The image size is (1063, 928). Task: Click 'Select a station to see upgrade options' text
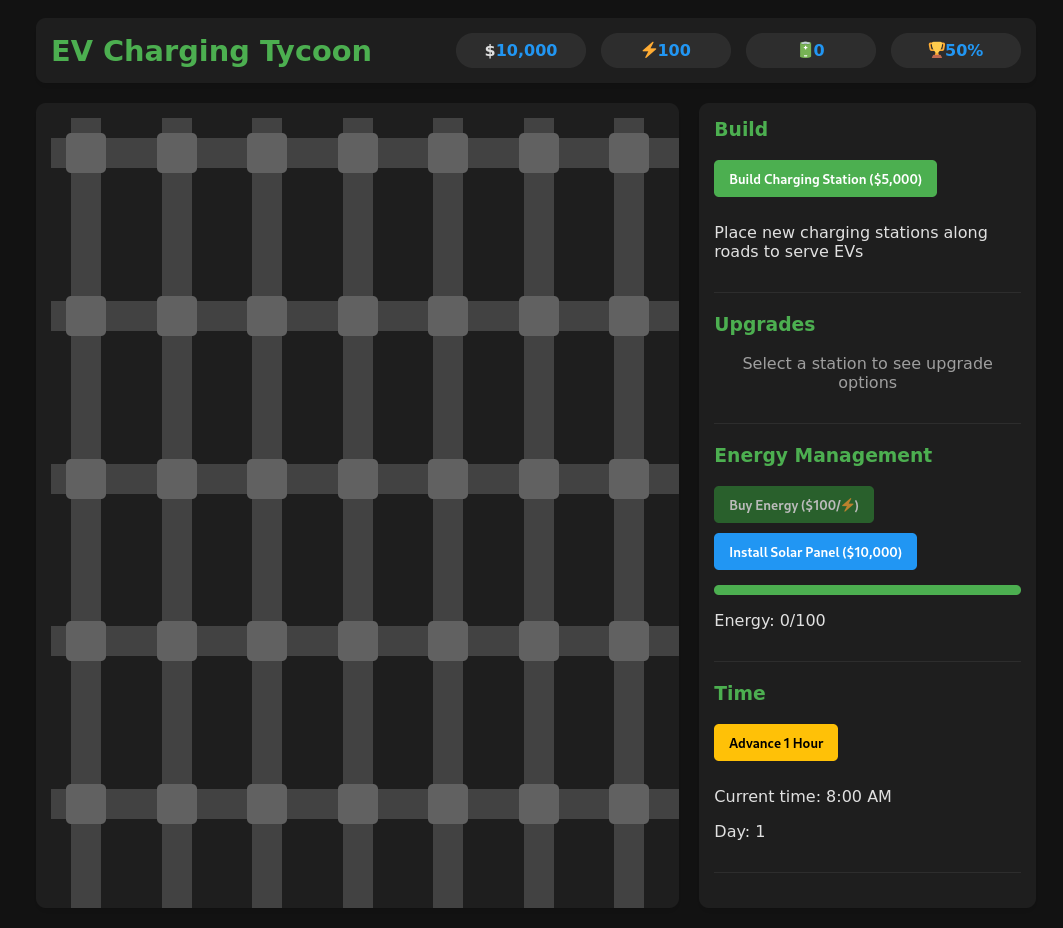(x=867, y=373)
